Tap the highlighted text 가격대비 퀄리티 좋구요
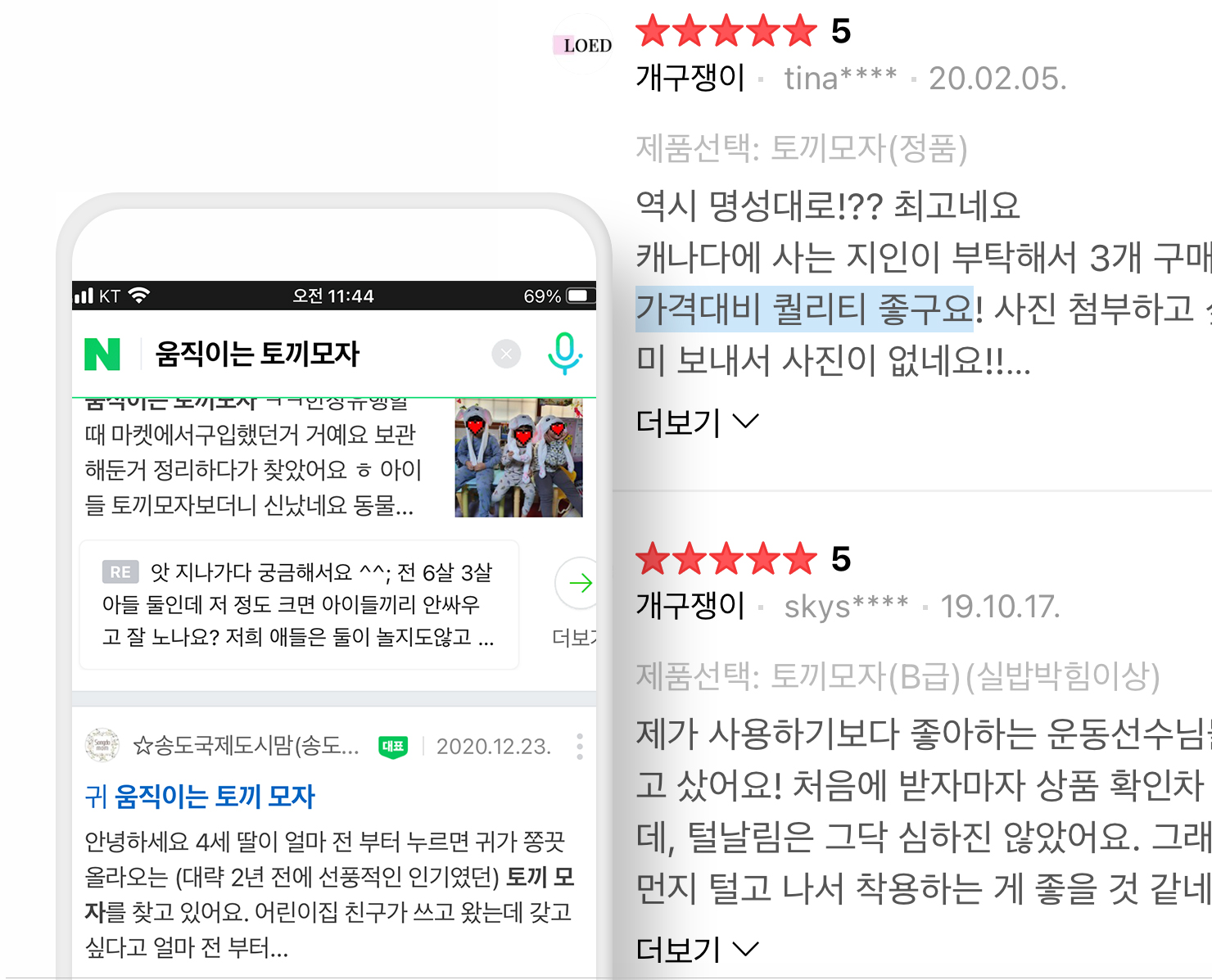This screenshot has height=980, width=1212. [x=804, y=309]
